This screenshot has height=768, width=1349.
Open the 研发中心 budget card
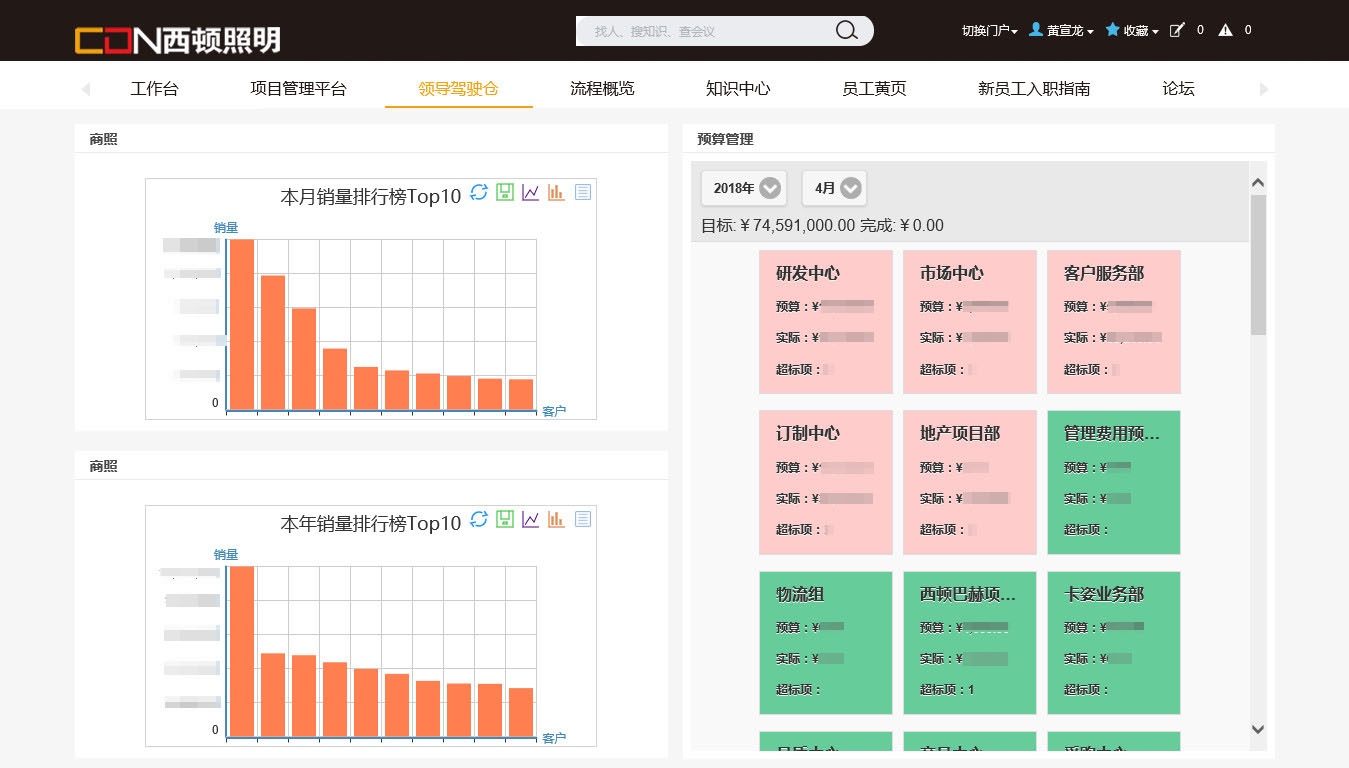click(x=826, y=322)
